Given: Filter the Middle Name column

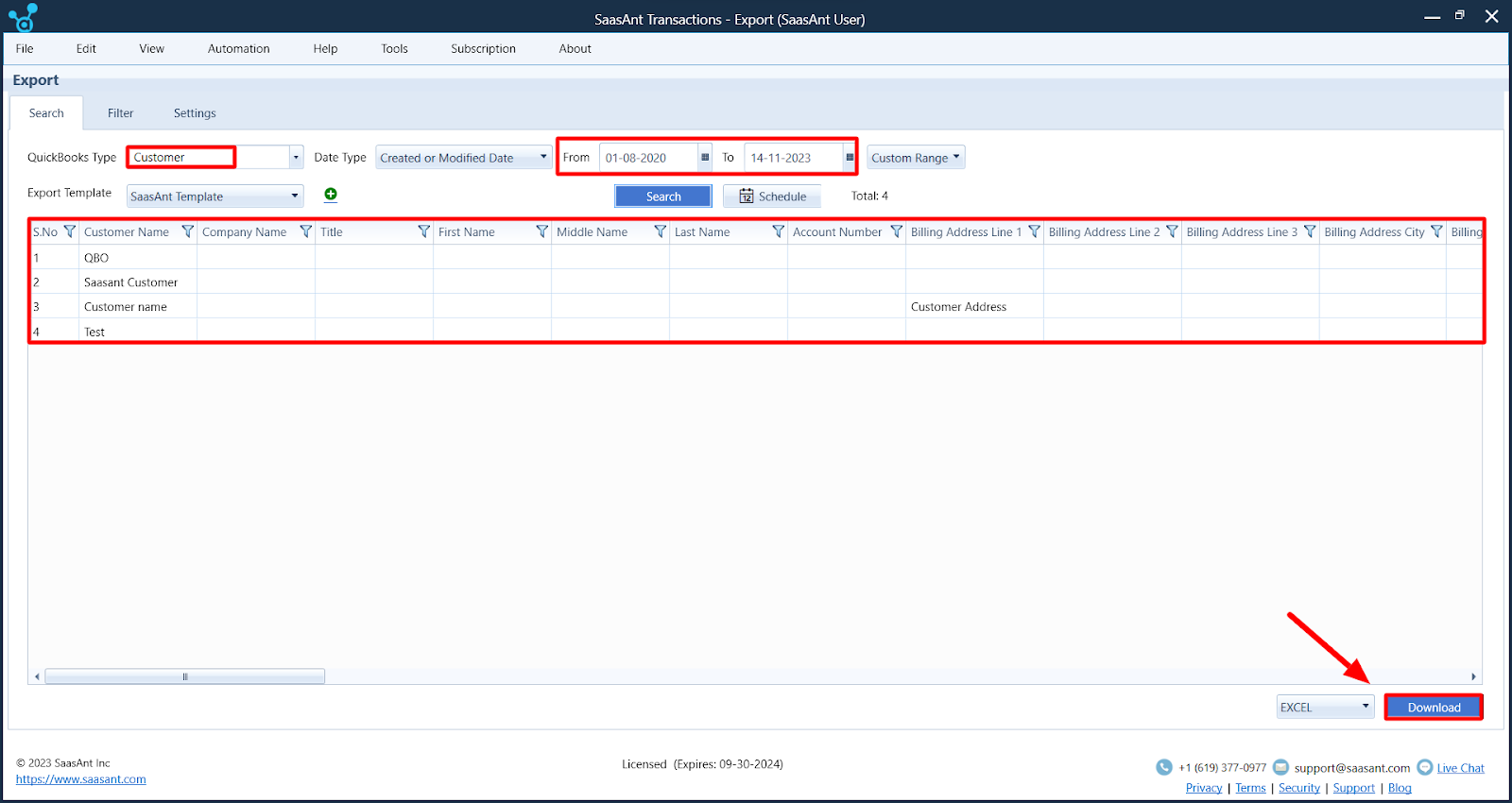Looking at the screenshot, I should (660, 231).
